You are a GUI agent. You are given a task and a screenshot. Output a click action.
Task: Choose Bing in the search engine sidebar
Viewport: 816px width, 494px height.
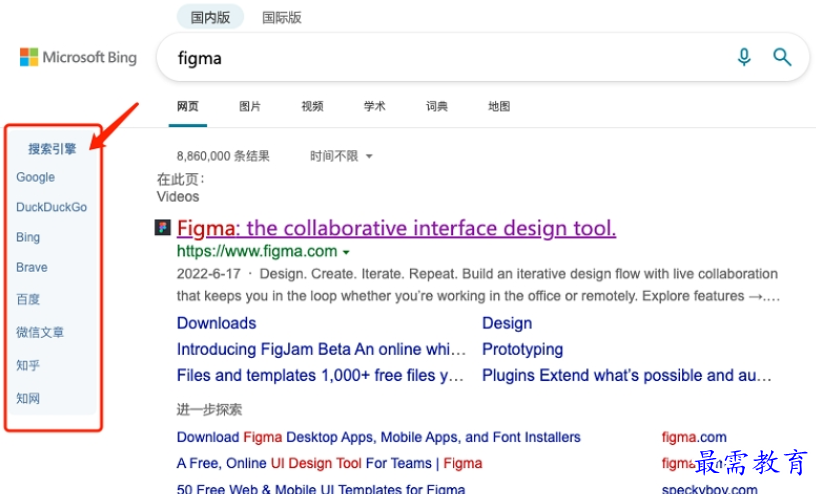pyautogui.click(x=28, y=237)
